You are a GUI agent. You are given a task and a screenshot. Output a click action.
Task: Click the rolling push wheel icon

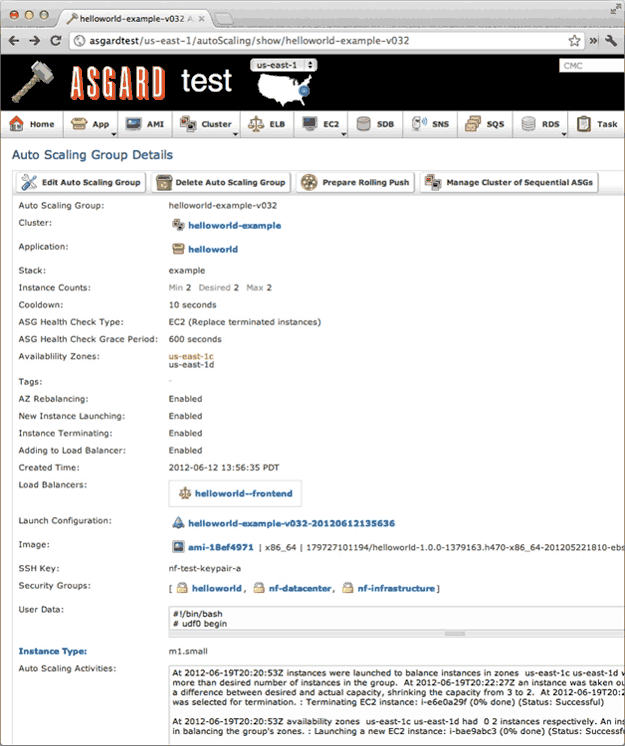(x=309, y=182)
